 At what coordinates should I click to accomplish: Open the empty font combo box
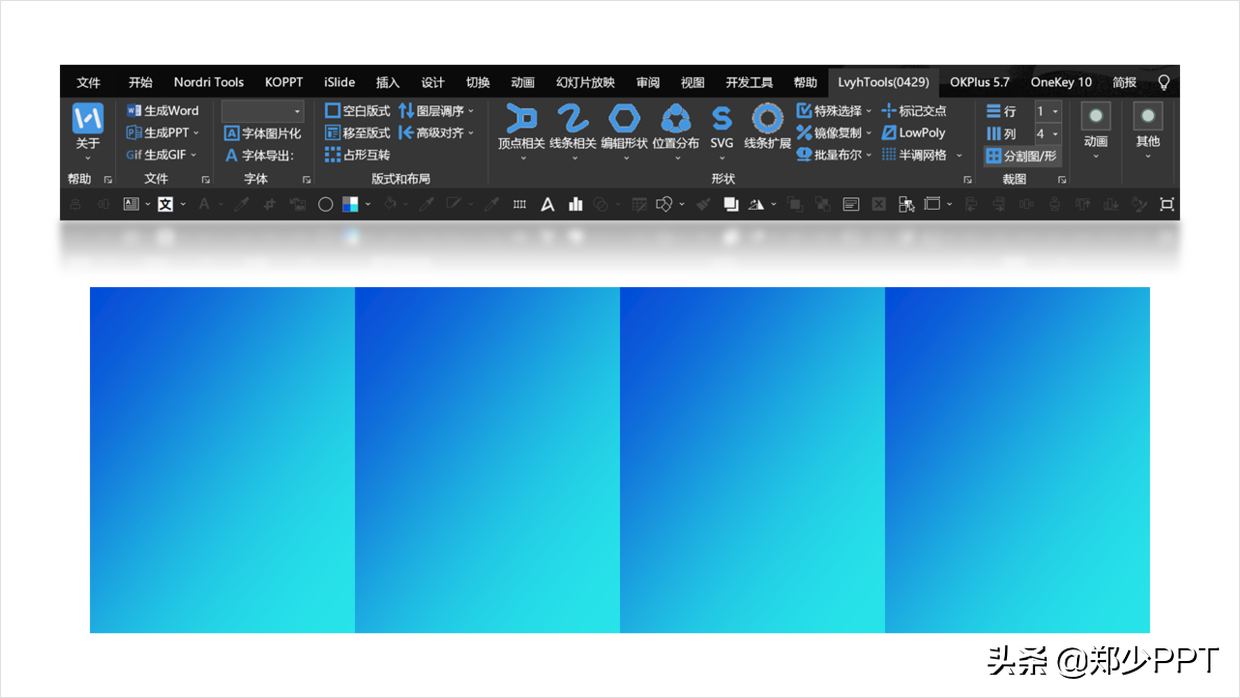262,111
